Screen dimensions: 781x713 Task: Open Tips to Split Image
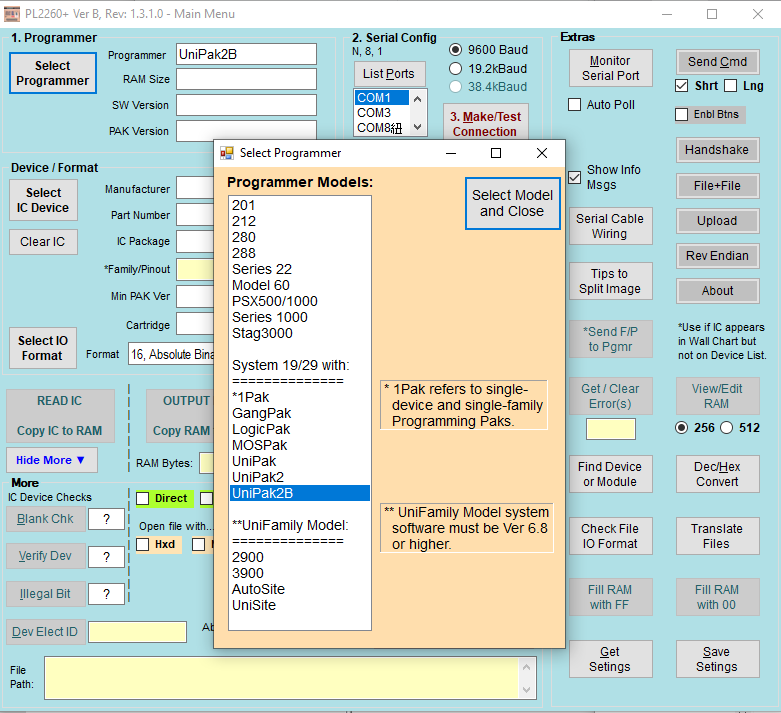click(x=611, y=281)
